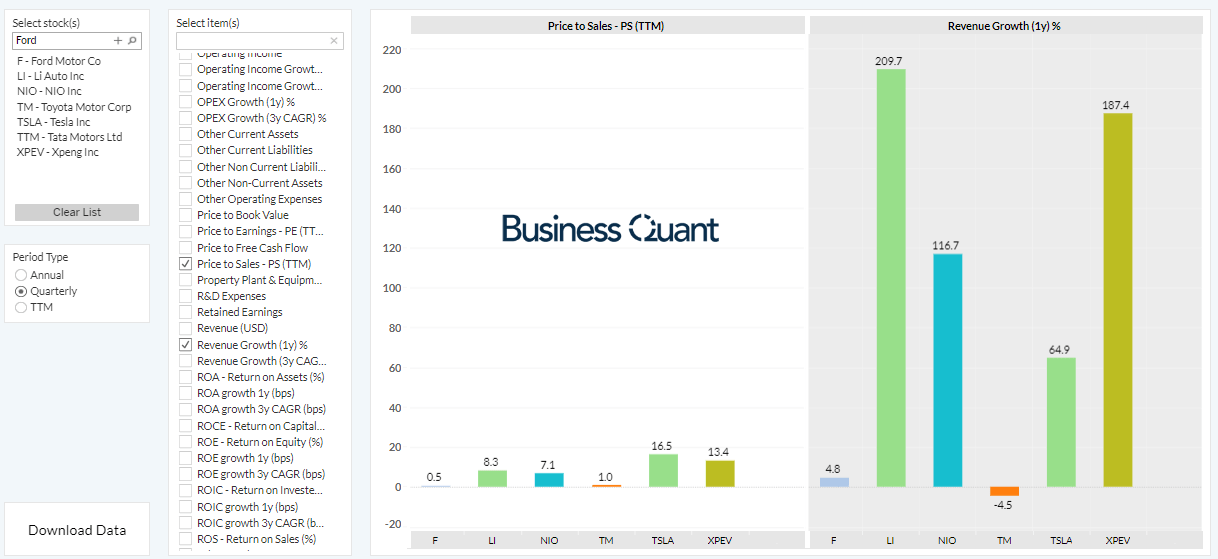Check the OPEX Growth (3y CAGR) % item
This screenshot has height=559, width=1218.
(185, 118)
